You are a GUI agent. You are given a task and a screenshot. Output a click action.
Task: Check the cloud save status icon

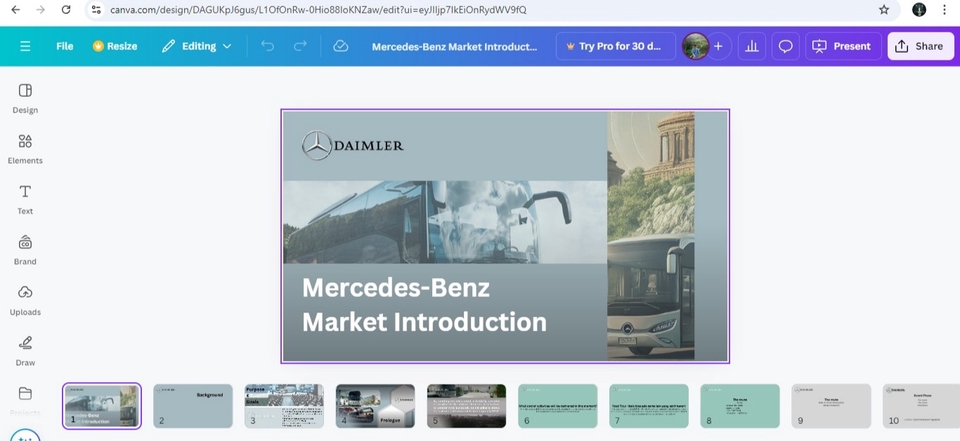pyautogui.click(x=340, y=46)
